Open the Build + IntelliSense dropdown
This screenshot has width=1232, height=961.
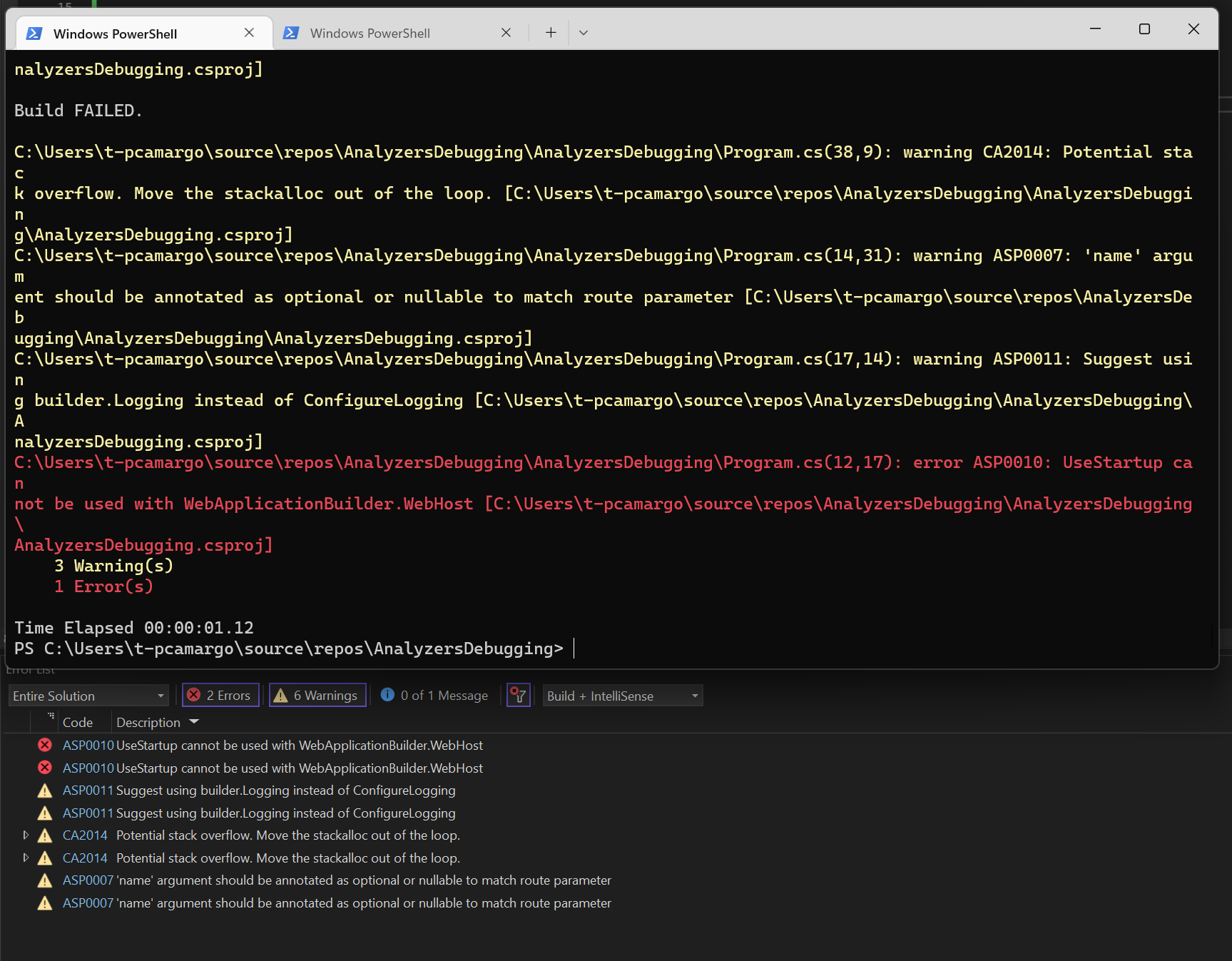[x=623, y=696]
